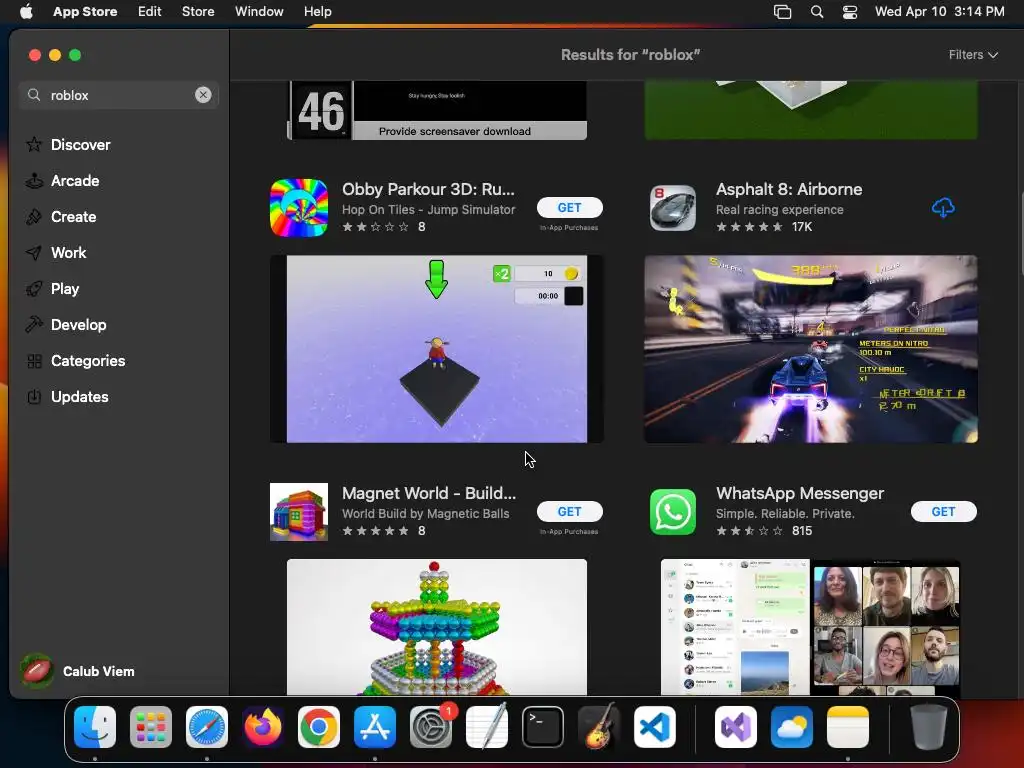
Task: Launch Finder from the Dock
Action: coord(95,727)
